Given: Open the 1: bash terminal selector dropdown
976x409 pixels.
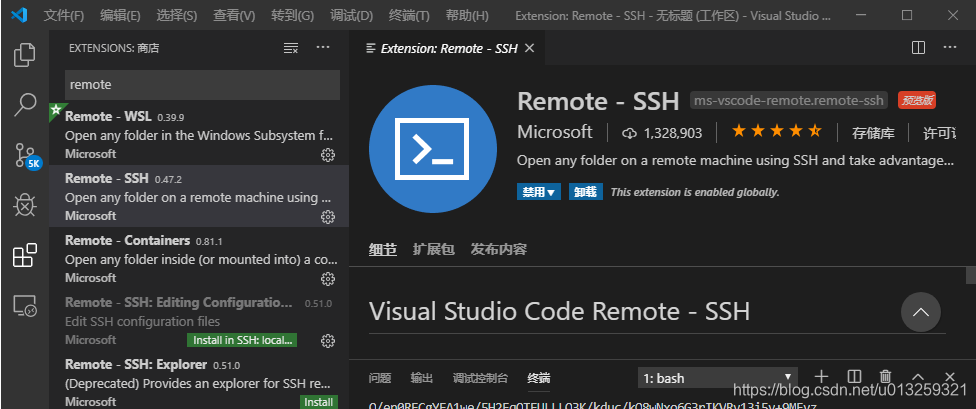Looking at the screenshot, I should (x=718, y=378).
